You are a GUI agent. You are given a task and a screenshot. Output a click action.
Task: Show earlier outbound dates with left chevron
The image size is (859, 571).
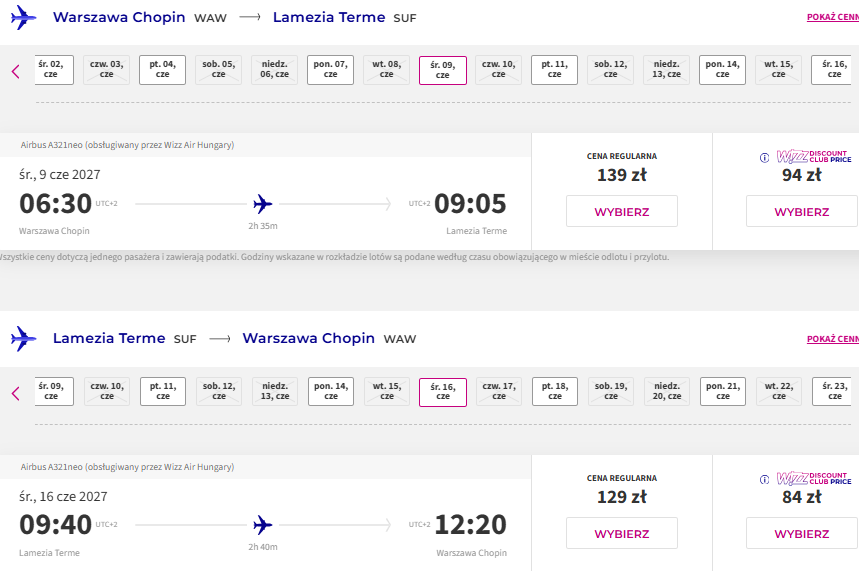pyautogui.click(x=15, y=71)
